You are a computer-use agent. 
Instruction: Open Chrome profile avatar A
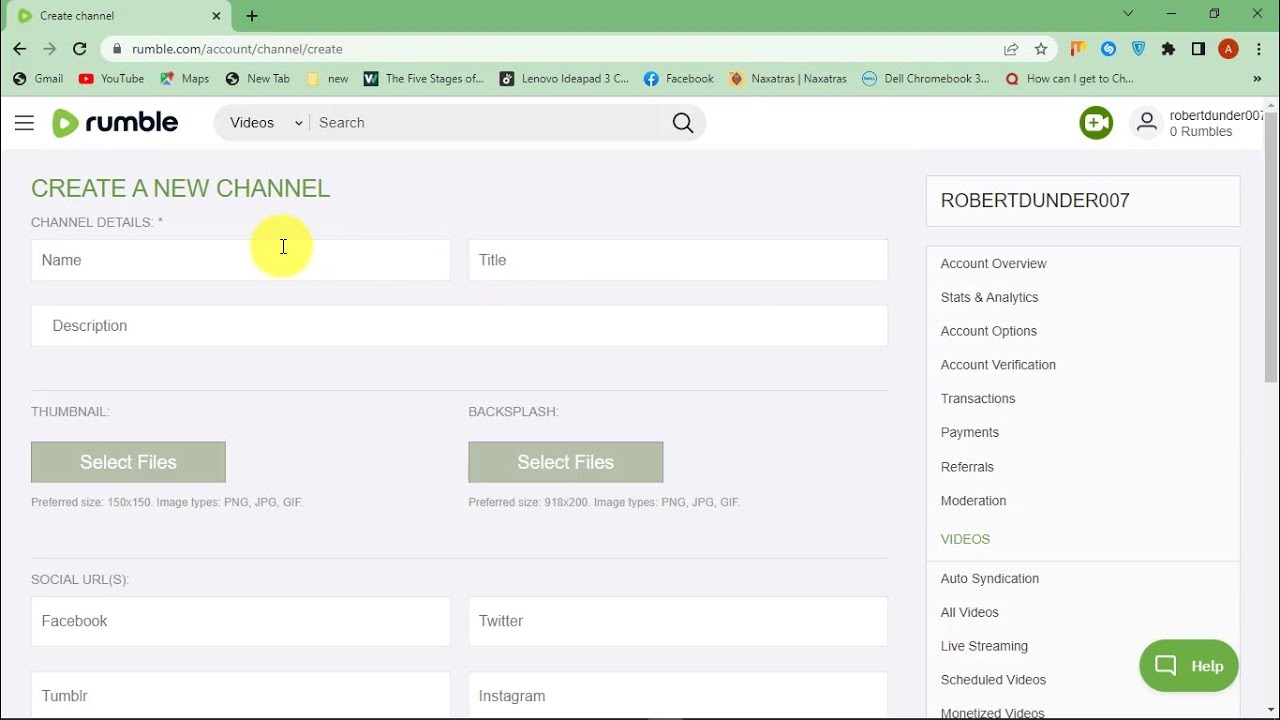tap(1228, 49)
